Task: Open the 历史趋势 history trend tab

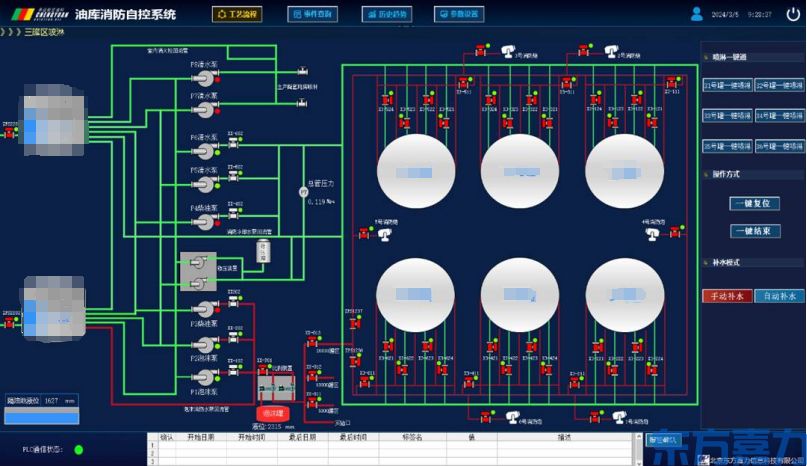Action: click(x=385, y=14)
